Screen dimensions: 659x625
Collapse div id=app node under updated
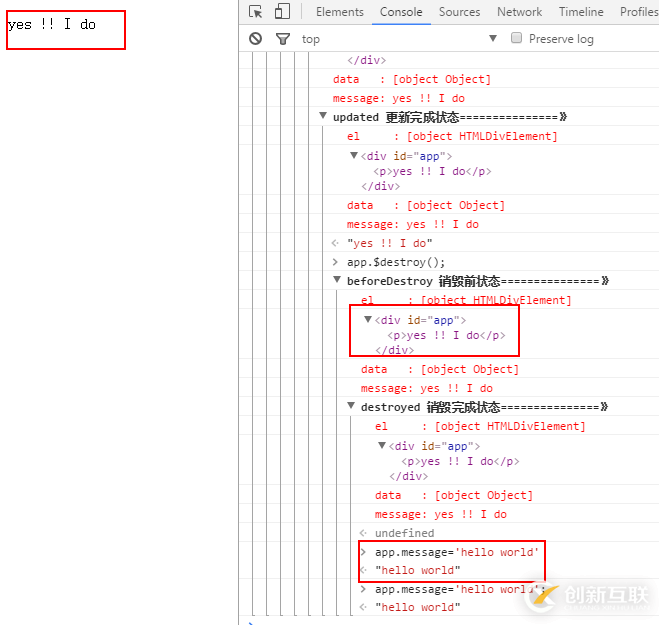tap(354, 155)
